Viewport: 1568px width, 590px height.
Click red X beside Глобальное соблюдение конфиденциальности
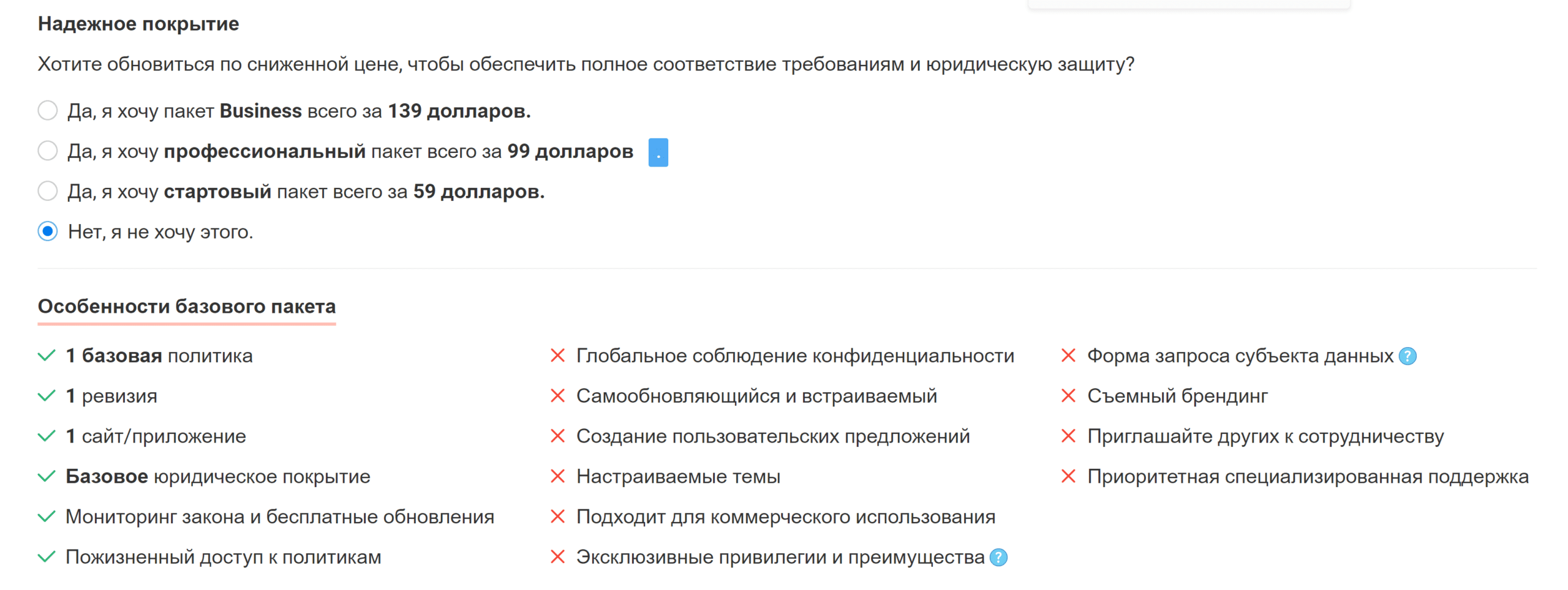pyautogui.click(x=558, y=356)
